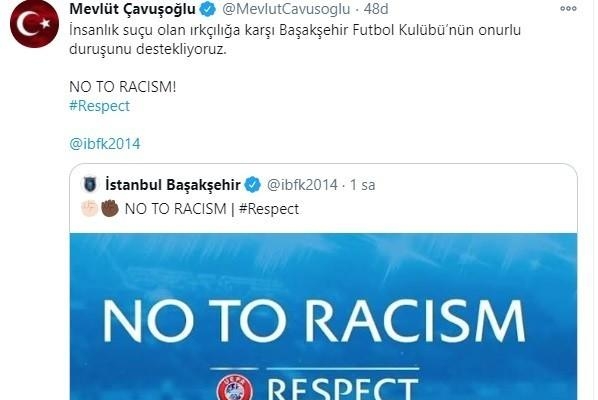Viewport: 598px width, 400px height.
Task: Open the @ibfk2014 mention link
Action: tap(105, 144)
